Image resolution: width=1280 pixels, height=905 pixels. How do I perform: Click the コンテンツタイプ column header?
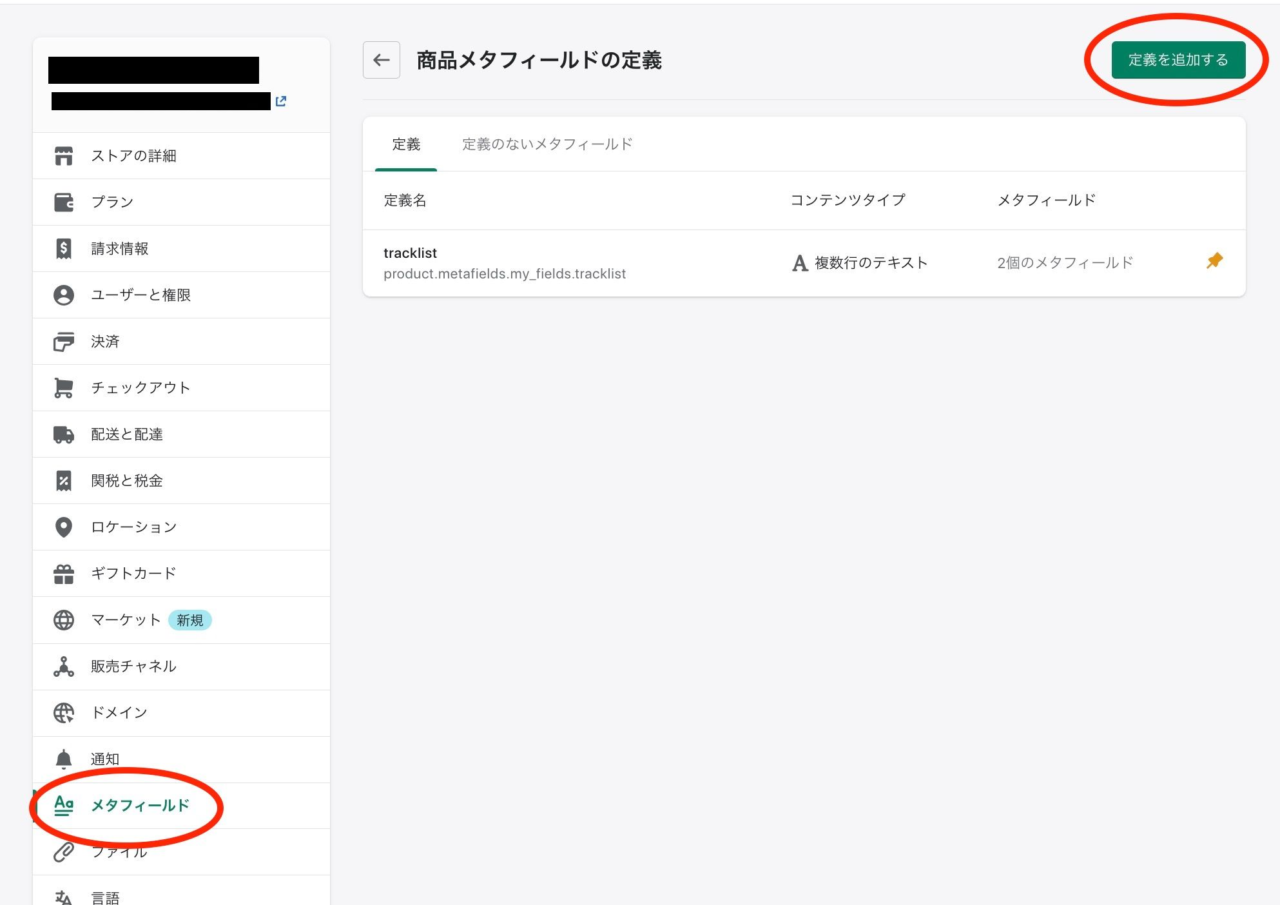847,200
